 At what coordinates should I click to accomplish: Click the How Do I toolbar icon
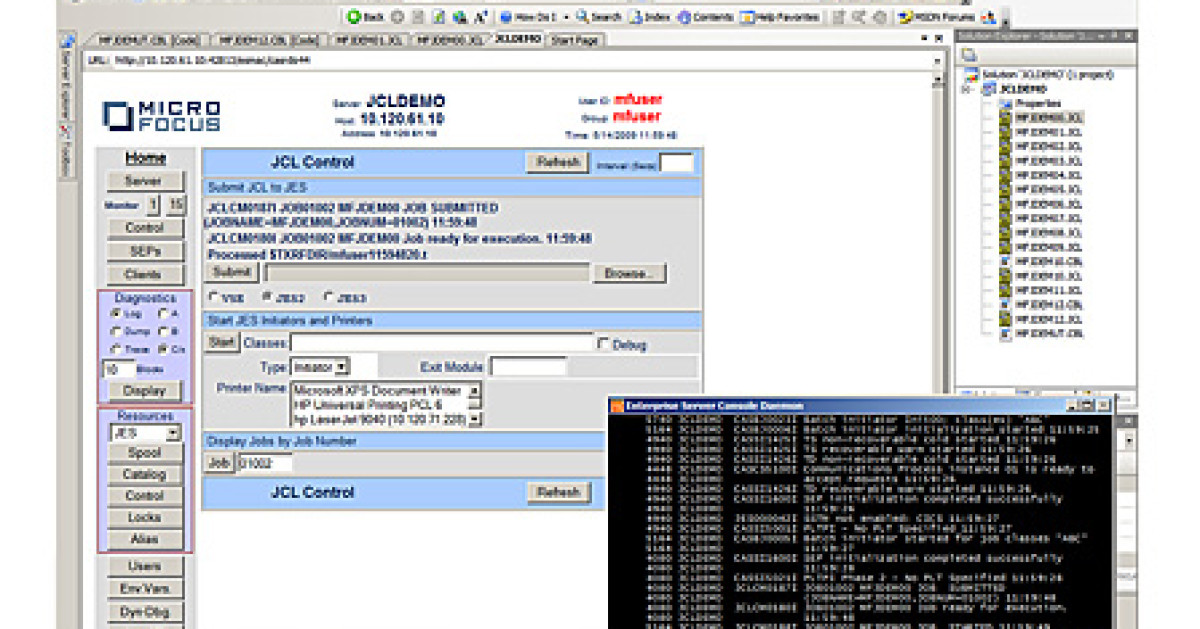click(x=506, y=17)
